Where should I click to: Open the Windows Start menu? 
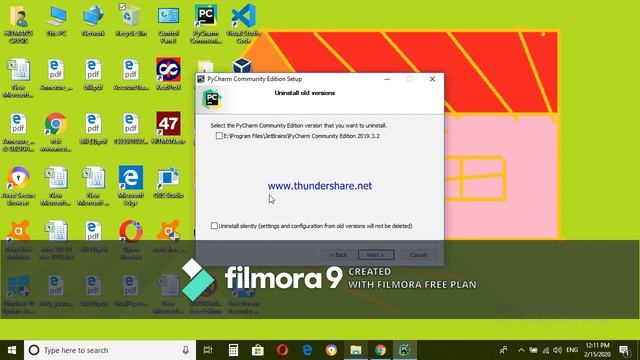coord(12,350)
